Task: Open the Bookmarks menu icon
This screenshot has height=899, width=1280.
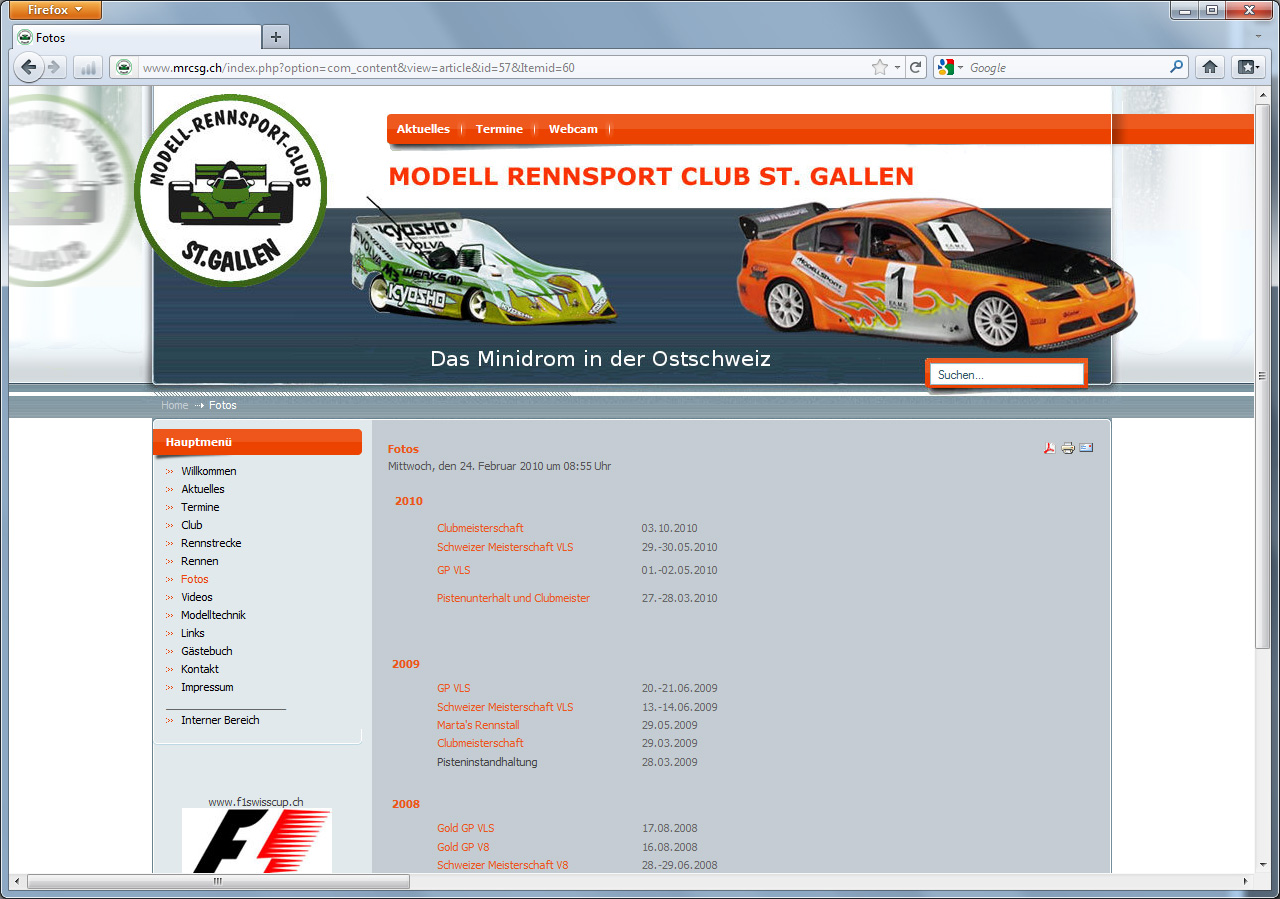Action: pyautogui.click(x=1248, y=67)
